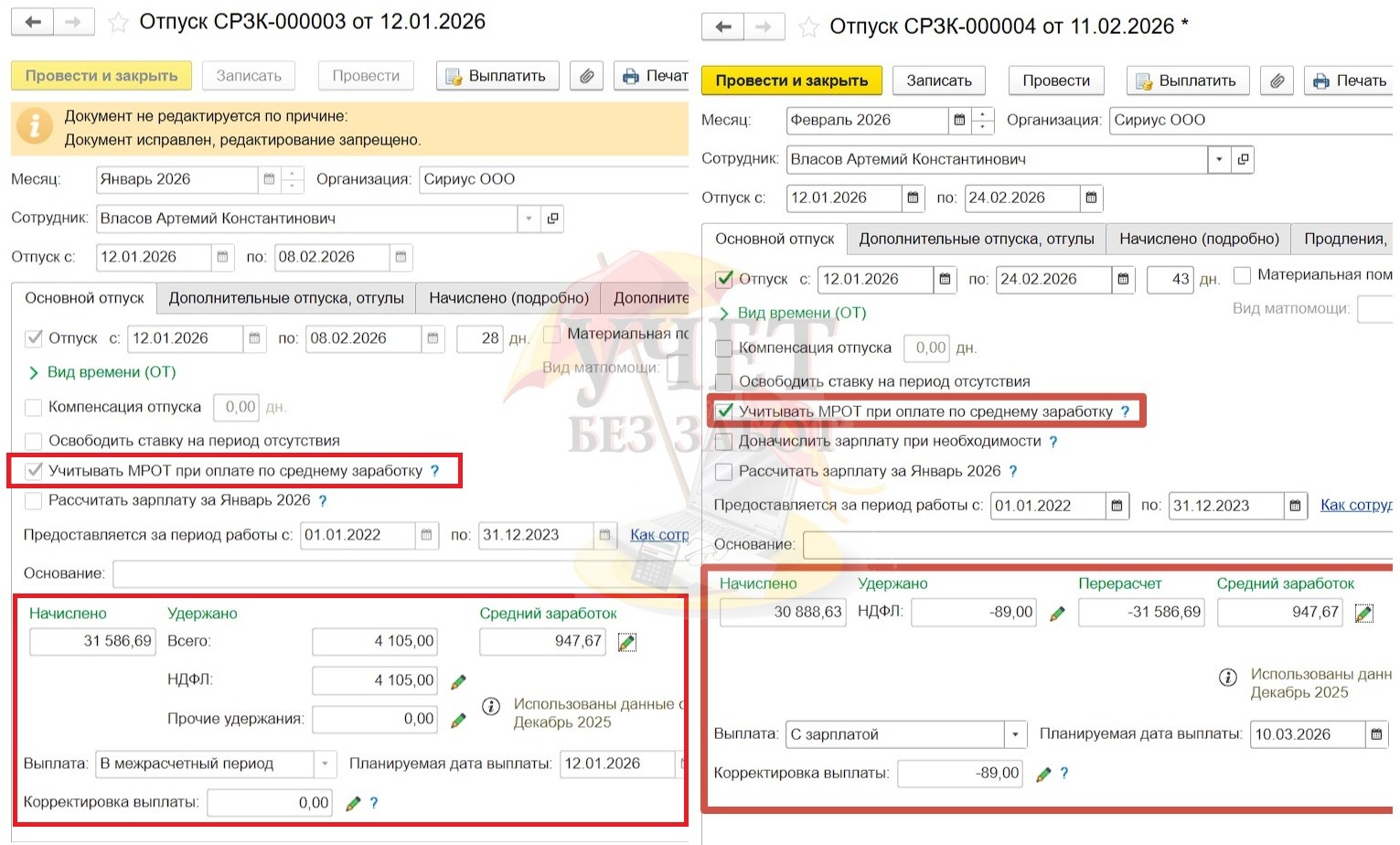This screenshot has width=1400, height=845.
Task: Click forward arrow in right СРЗК-000004 window
Action: pos(764,27)
